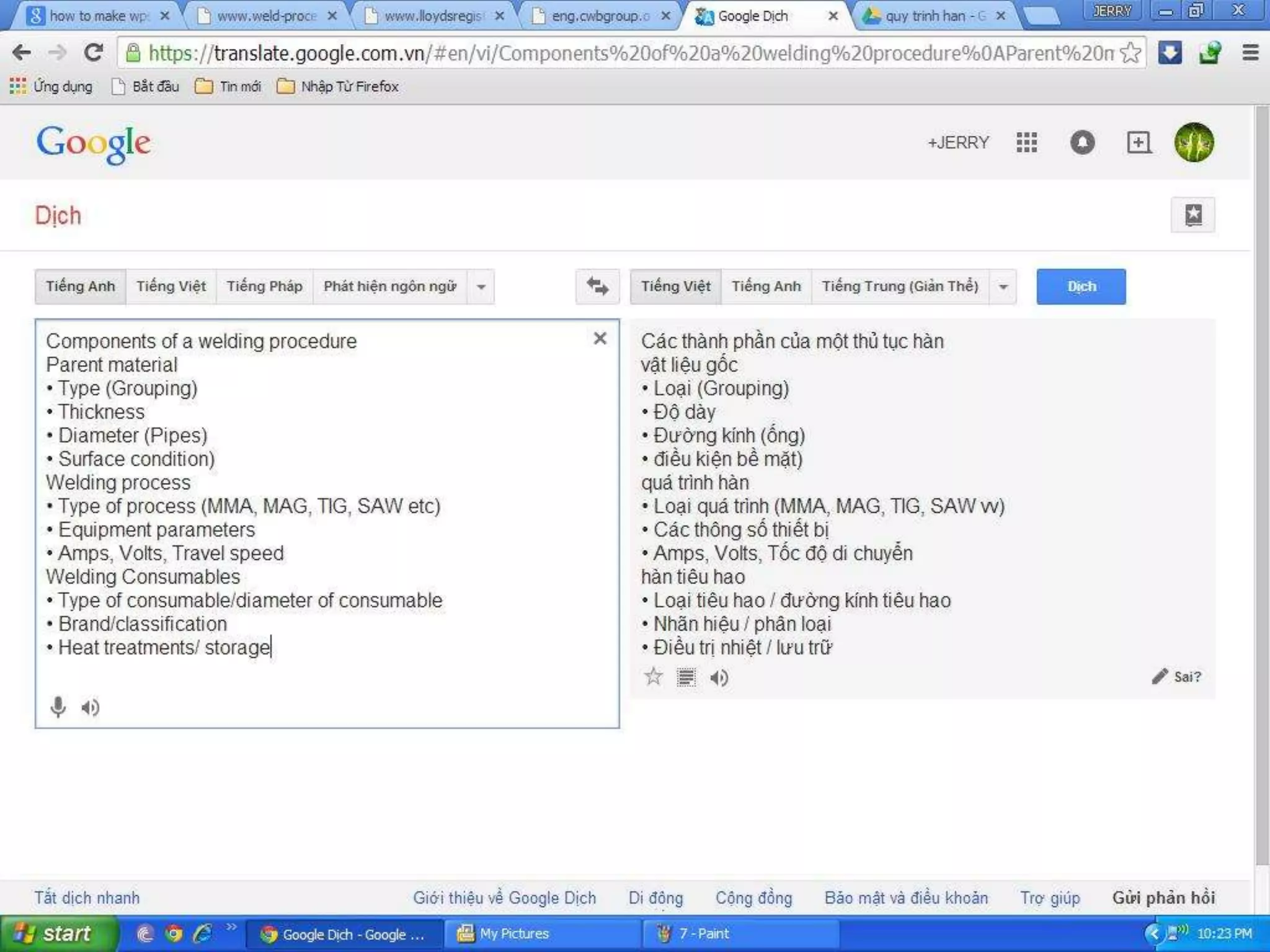The image size is (1270, 952).
Task: Clear source text with X button
Action: point(600,338)
